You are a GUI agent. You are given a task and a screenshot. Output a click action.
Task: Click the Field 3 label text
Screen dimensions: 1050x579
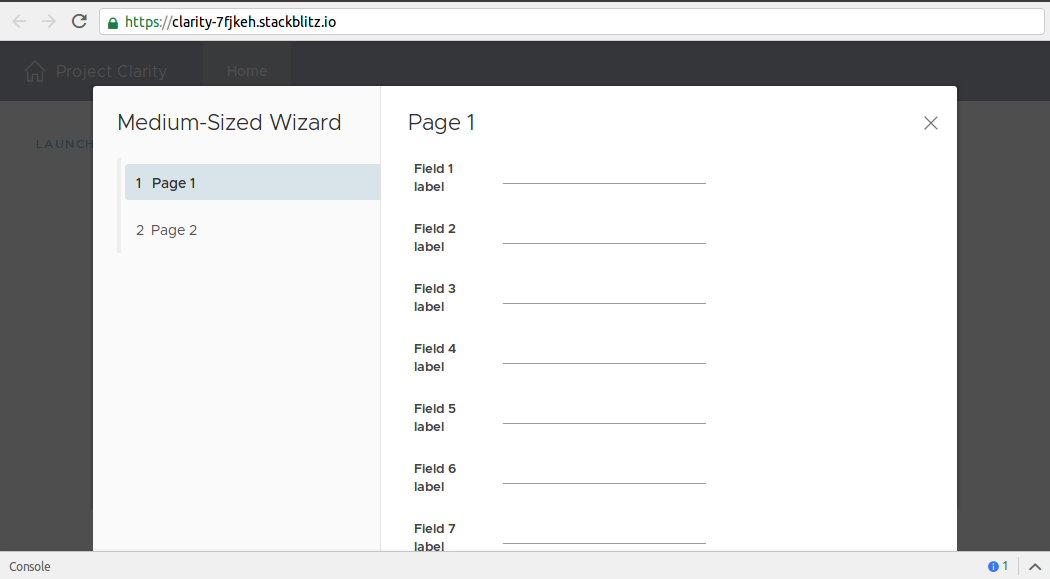pyautogui.click(x=435, y=297)
